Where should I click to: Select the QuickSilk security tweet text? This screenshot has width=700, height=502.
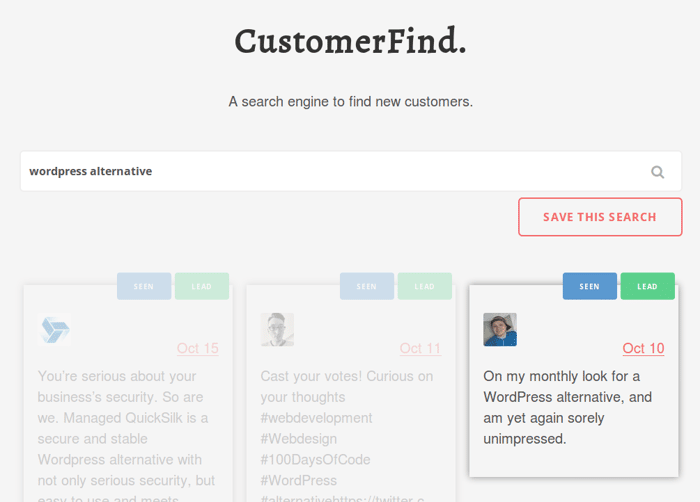coord(127,434)
